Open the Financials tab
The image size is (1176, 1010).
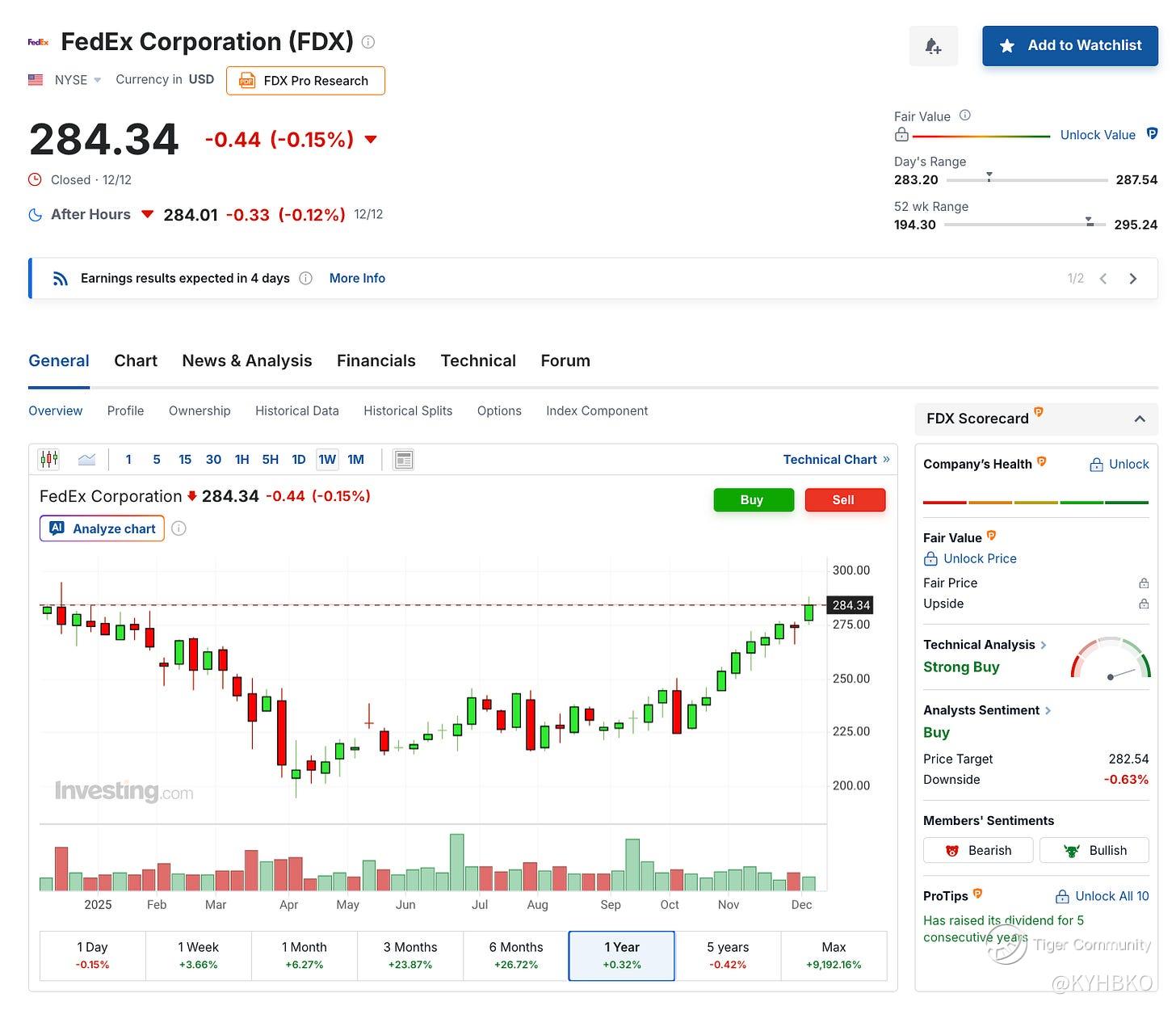point(376,361)
